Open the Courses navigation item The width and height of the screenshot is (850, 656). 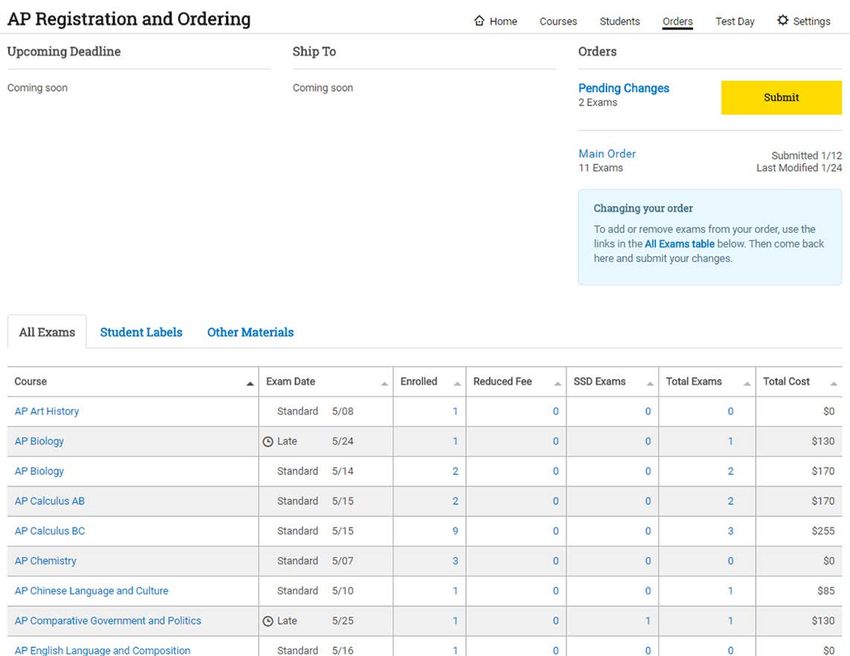click(x=558, y=21)
